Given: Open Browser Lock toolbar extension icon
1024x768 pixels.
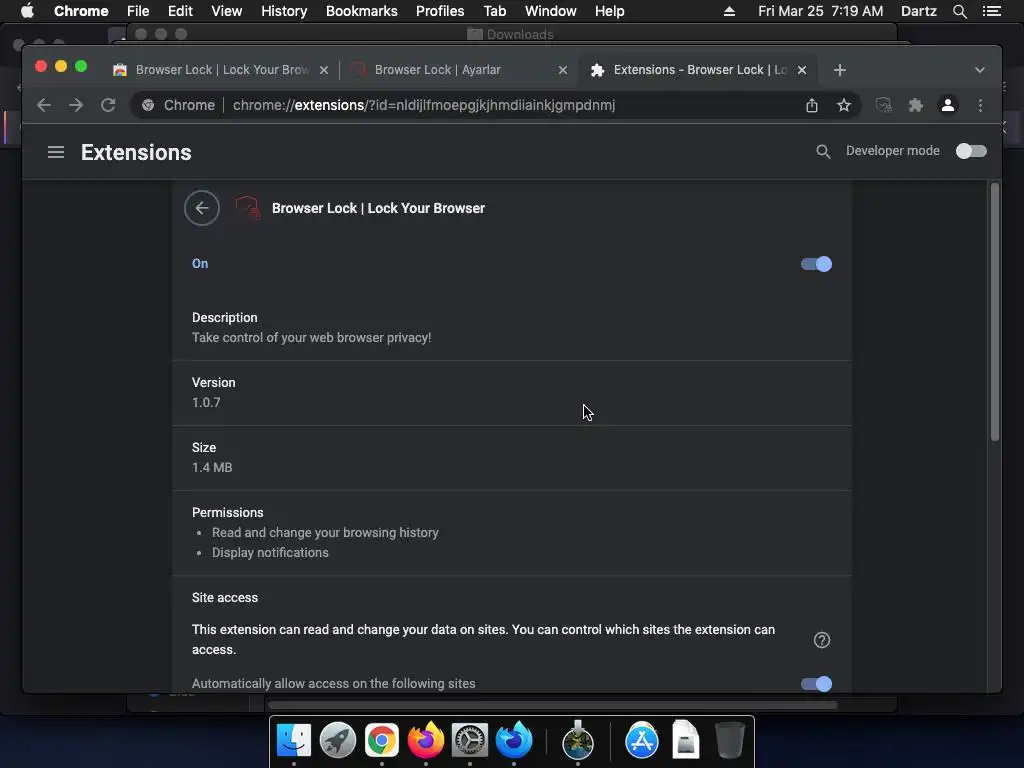Looking at the screenshot, I should [x=884, y=105].
